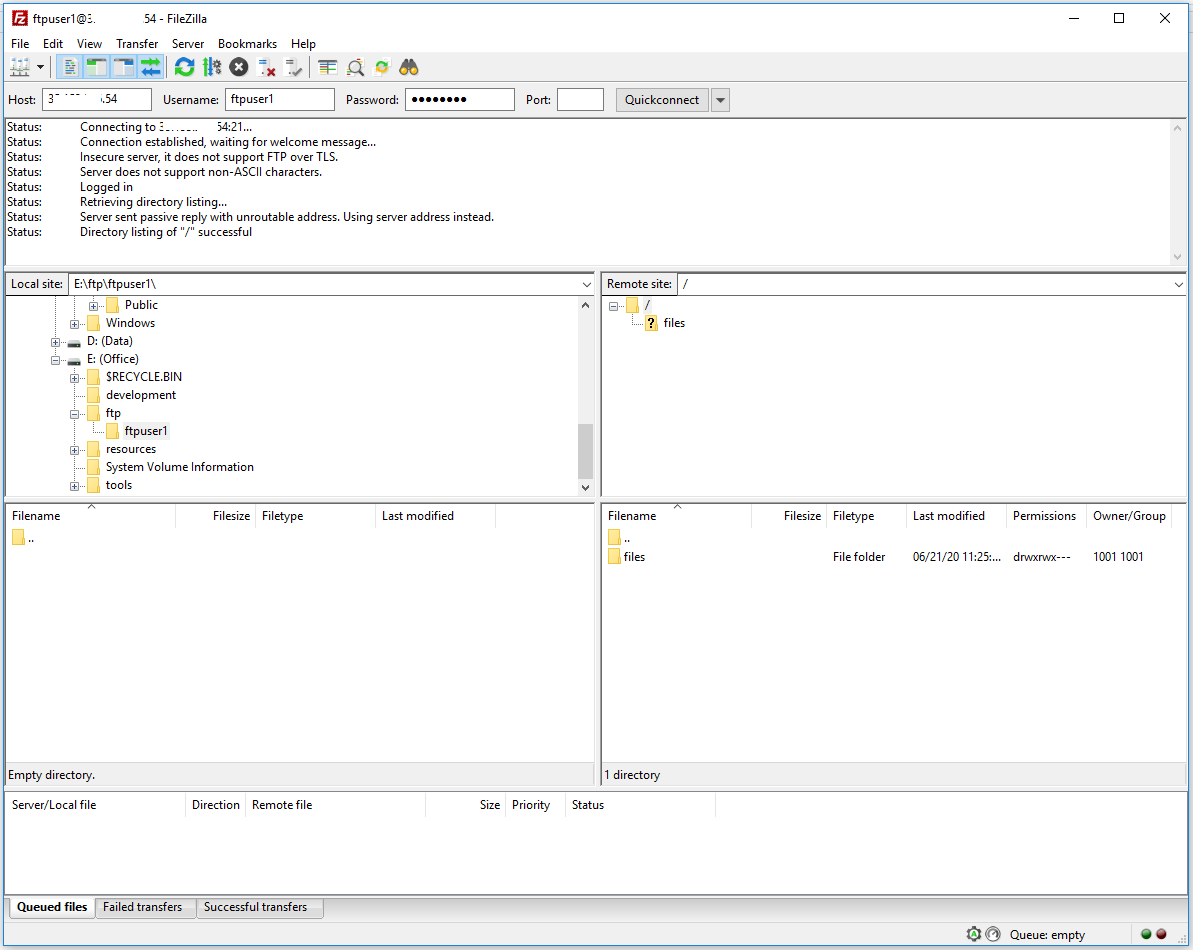Collapse the E: (Office) drive node
1193x950 pixels.
coord(56,361)
